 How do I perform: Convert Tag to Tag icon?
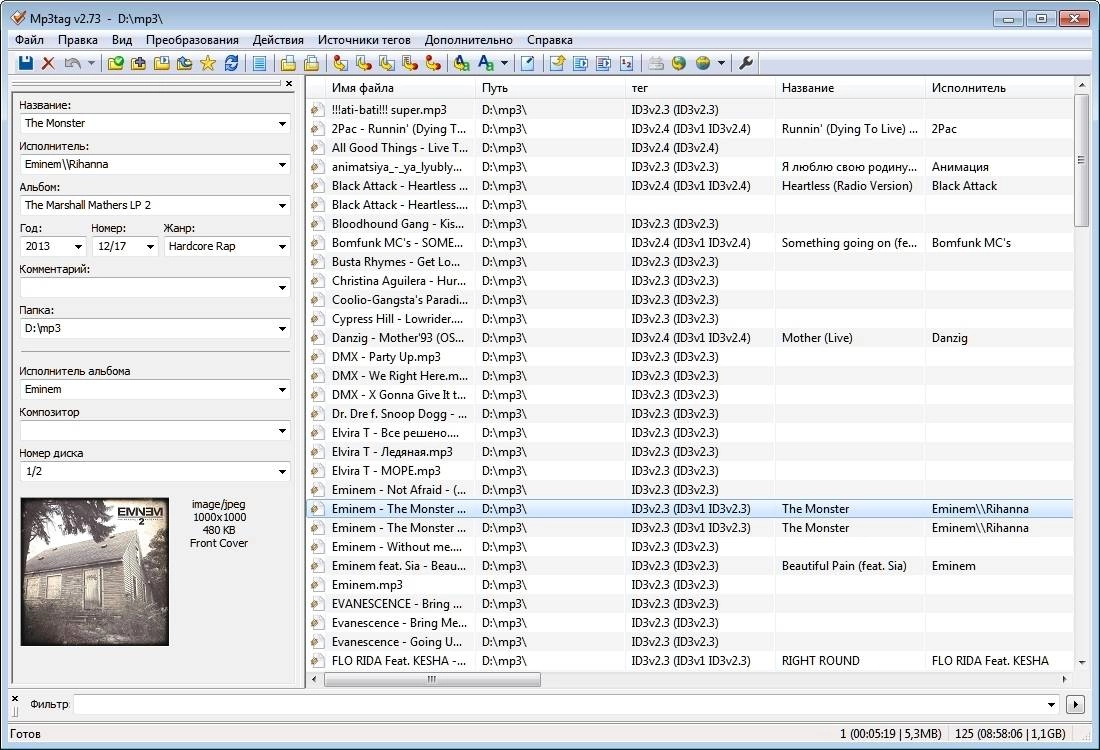point(433,63)
